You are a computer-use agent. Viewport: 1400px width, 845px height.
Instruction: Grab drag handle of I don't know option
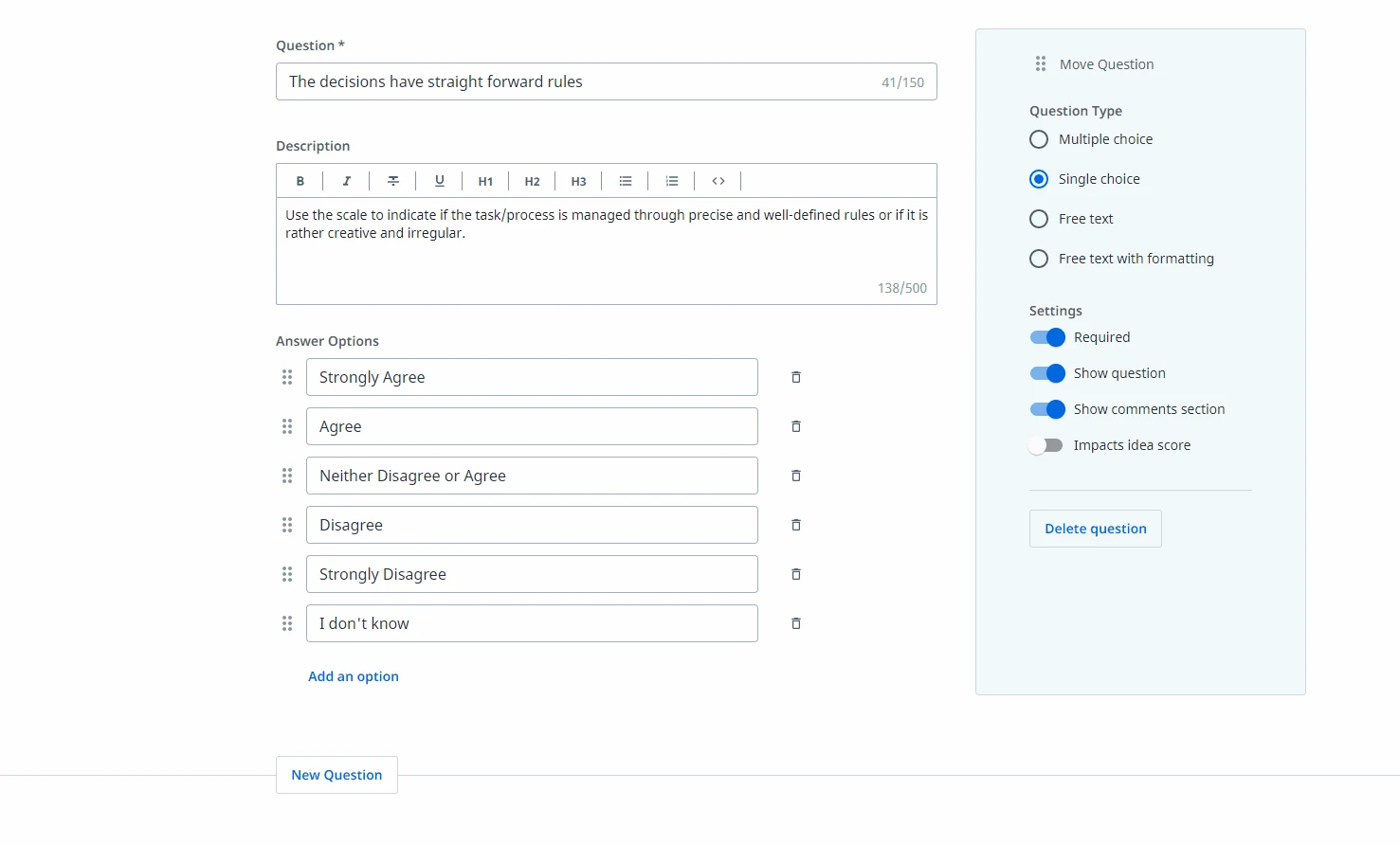(287, 623)
